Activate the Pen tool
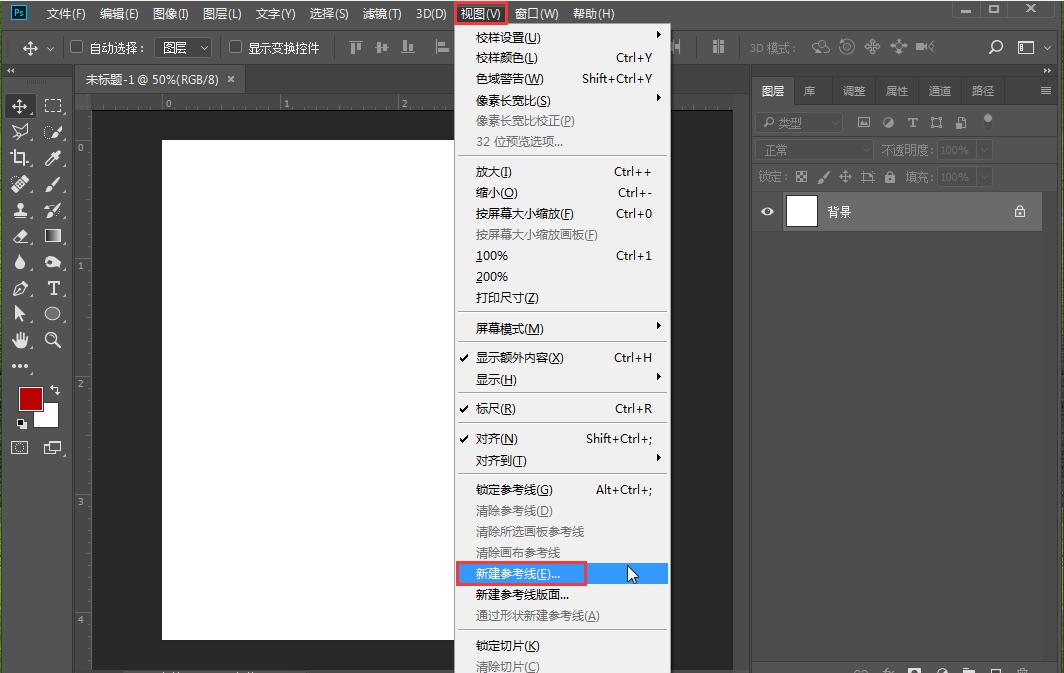This screenshot has width=1064, height=673. [x=21, y=288]
